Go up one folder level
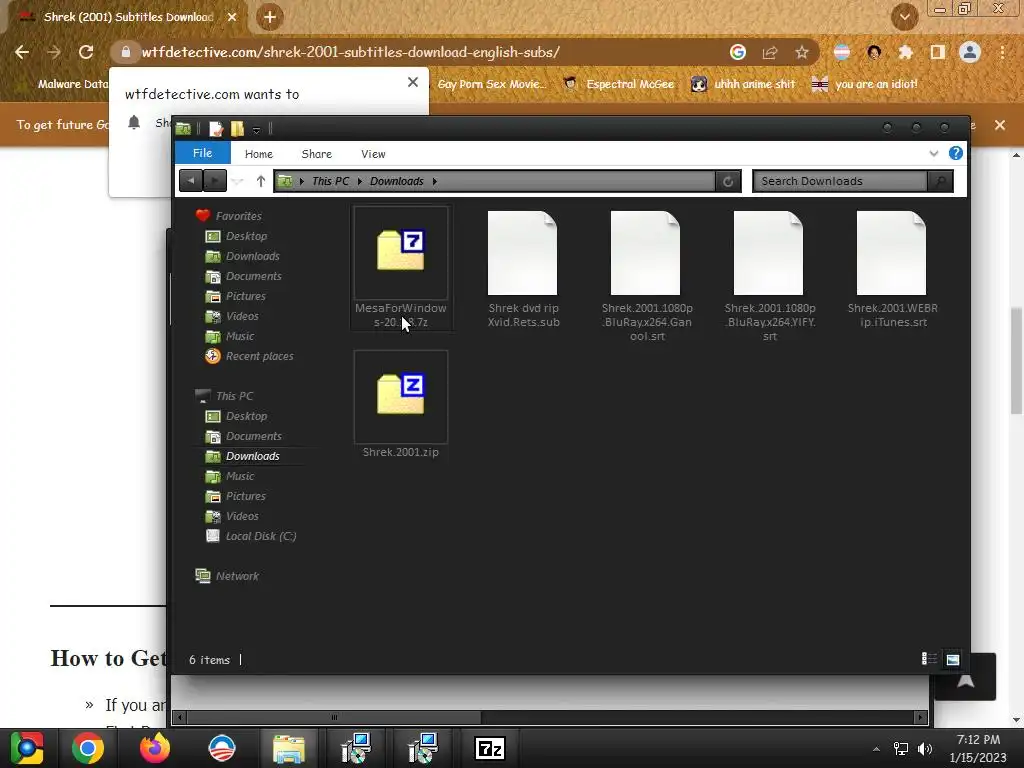This screenshot has width=1024, height=768. pos(261,181)
